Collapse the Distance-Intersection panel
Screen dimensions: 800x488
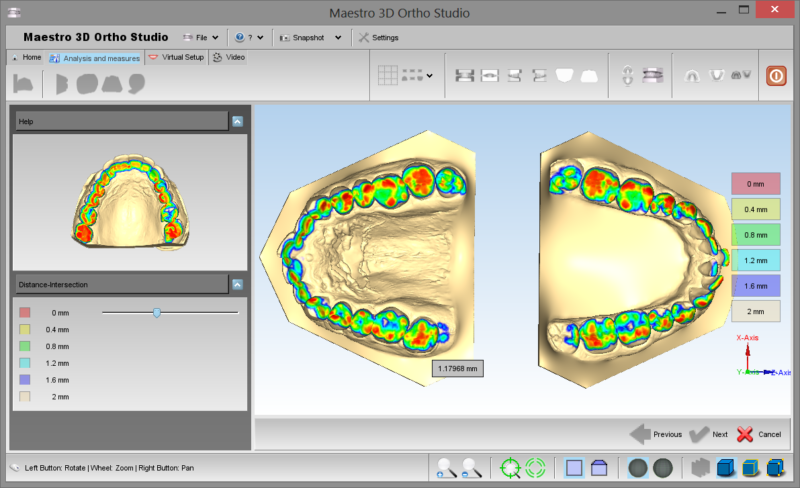238,284
